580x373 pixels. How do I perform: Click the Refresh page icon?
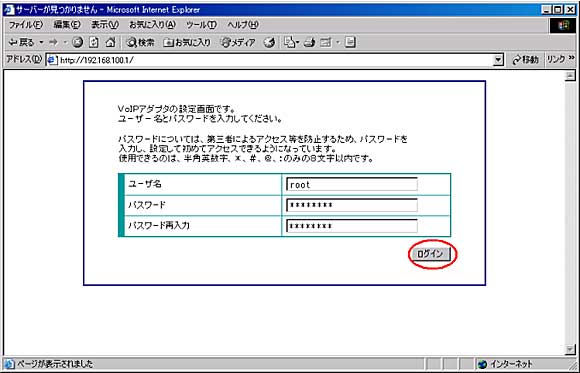[94, 43]
